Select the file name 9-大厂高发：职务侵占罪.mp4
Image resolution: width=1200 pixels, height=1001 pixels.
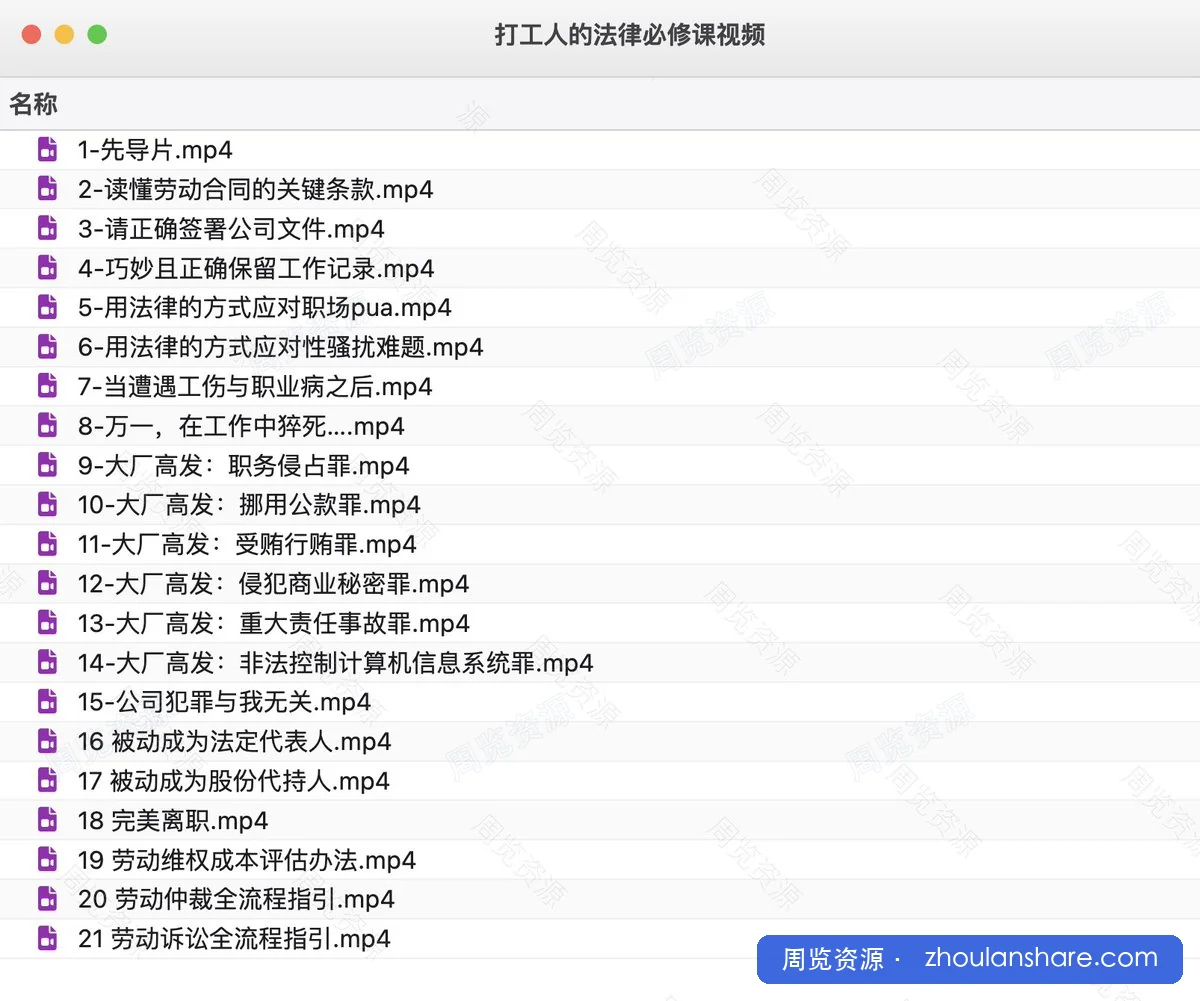click(244, 466)
